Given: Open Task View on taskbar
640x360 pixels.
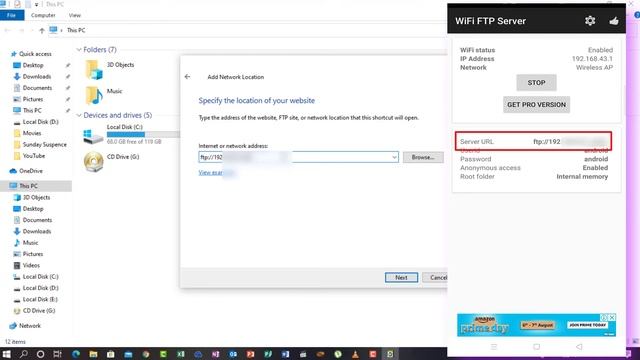Looking at the screenshot, I should (x=58, y=354).
